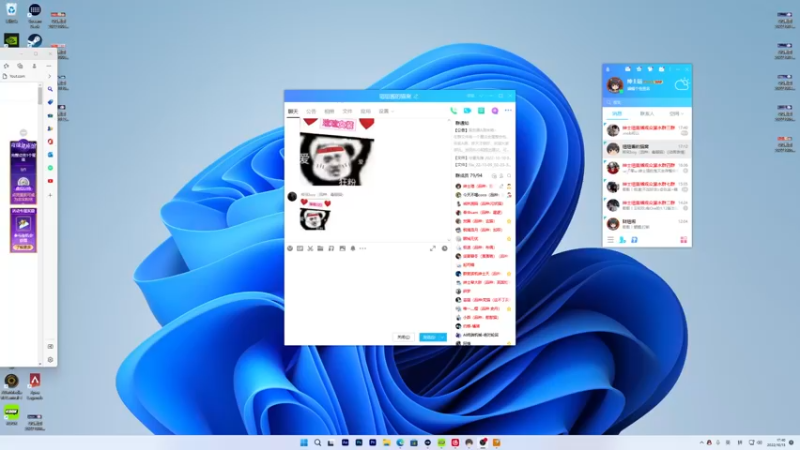Screen dimensions: 800x450
Task: Select the contacts tab in the QQ main panel
Action: tap(646, 114)
